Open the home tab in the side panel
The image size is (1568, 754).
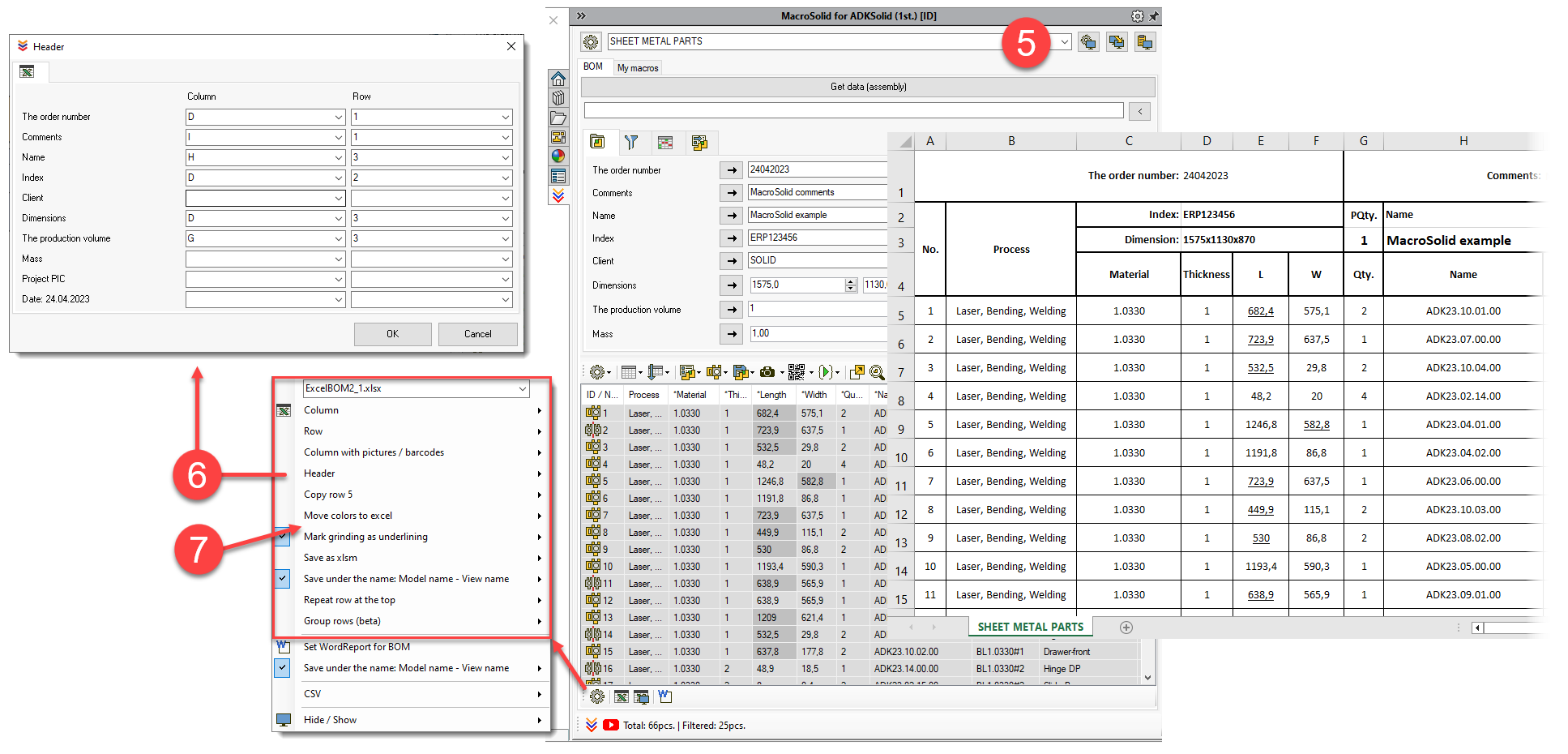558,79
